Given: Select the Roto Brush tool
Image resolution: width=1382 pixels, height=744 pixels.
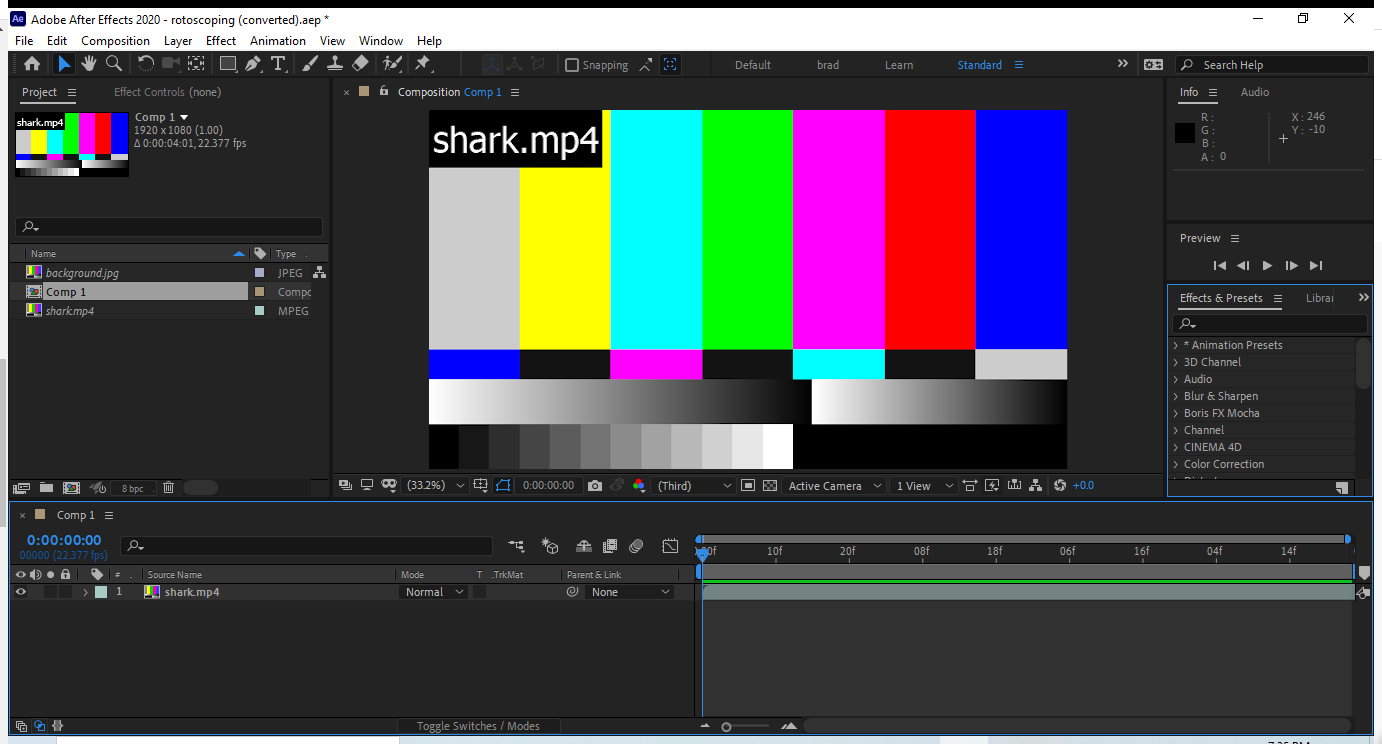Looking at the screenshot, I should 392,64.
